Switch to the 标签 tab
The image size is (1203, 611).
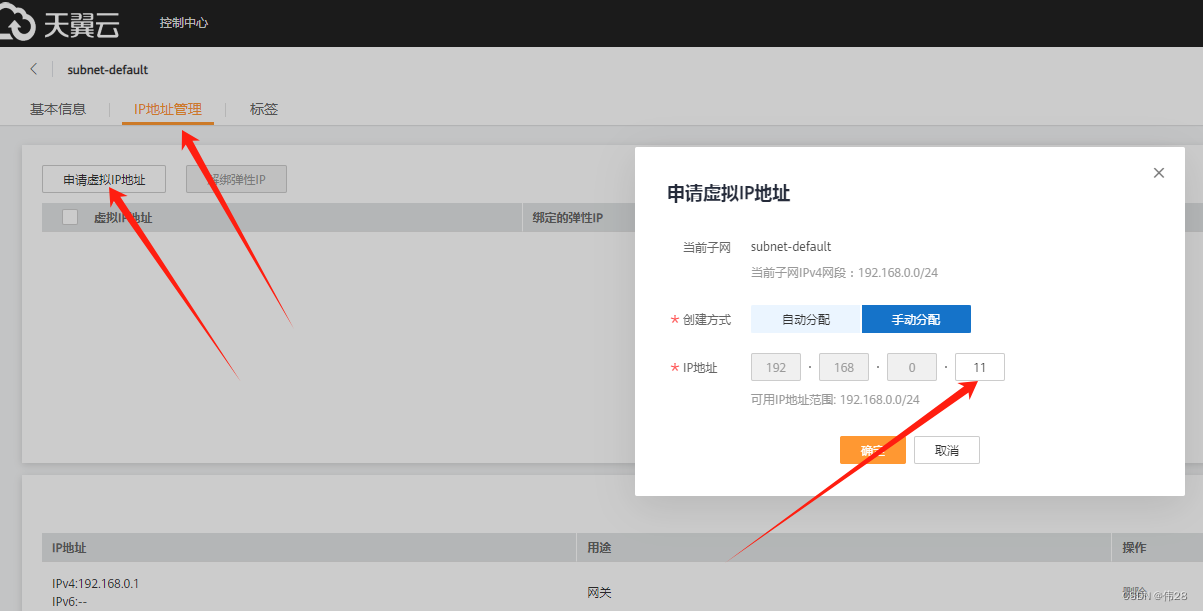tap(263, 109)
